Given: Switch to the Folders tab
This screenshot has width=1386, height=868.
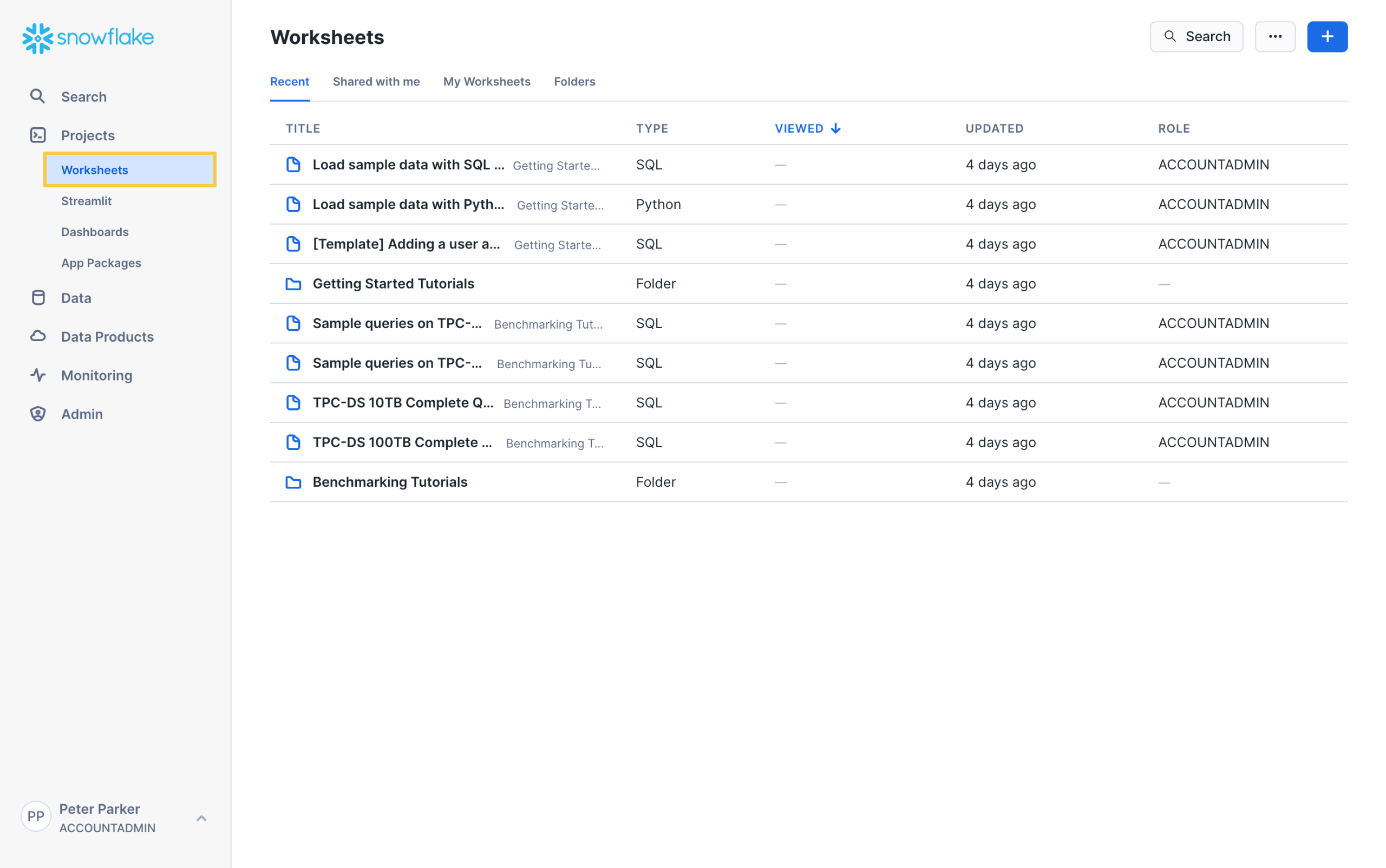Looking at the screenshot, I should point(574,82).
